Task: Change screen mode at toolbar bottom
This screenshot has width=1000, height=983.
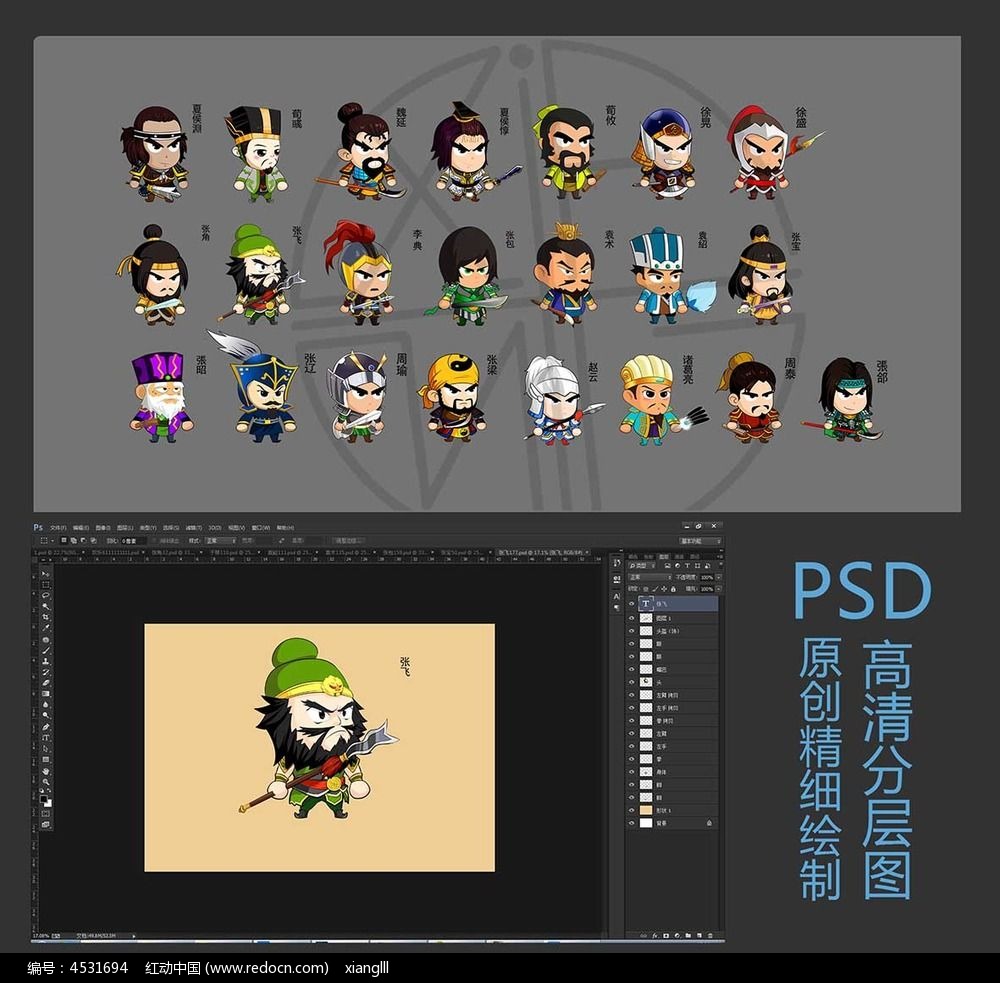Action: coord(46,825)
